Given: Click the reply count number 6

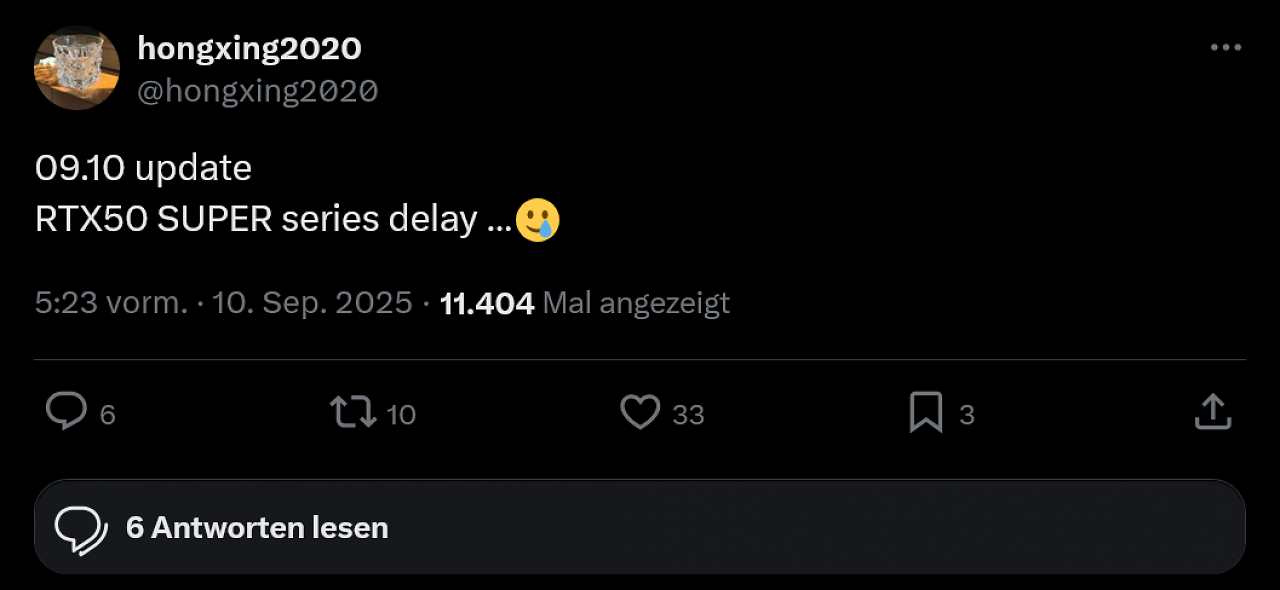Looking at the screenshot, I should click(108, 414).
